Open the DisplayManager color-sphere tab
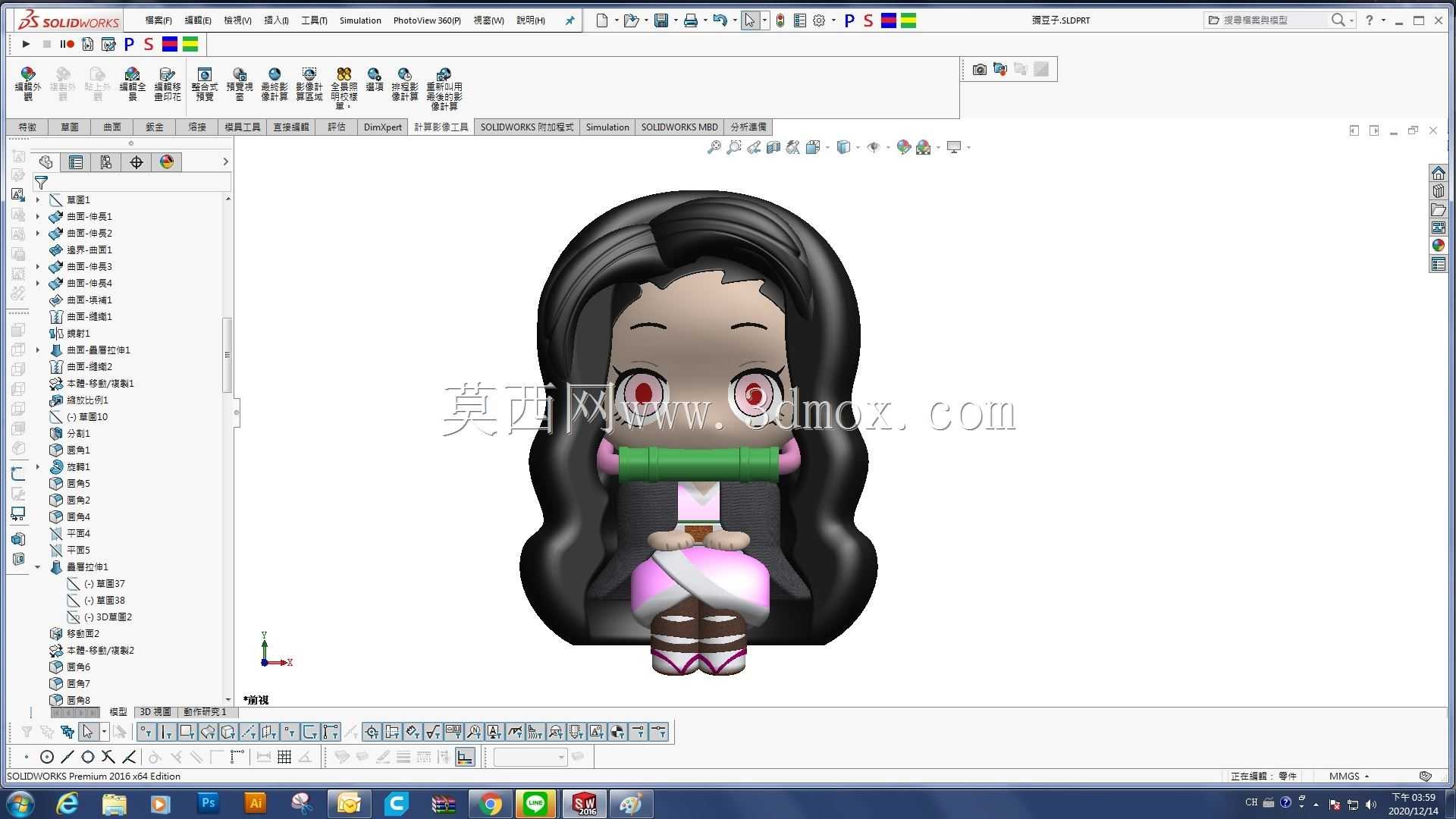 tap(167, 162)
